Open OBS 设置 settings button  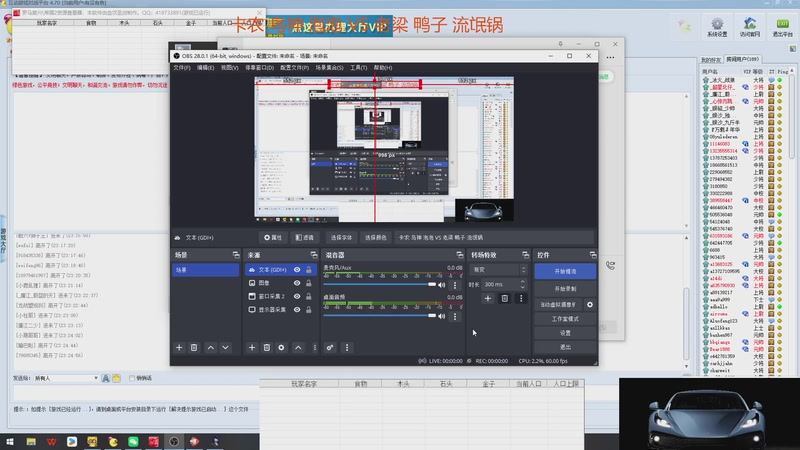tap(565, 333)
